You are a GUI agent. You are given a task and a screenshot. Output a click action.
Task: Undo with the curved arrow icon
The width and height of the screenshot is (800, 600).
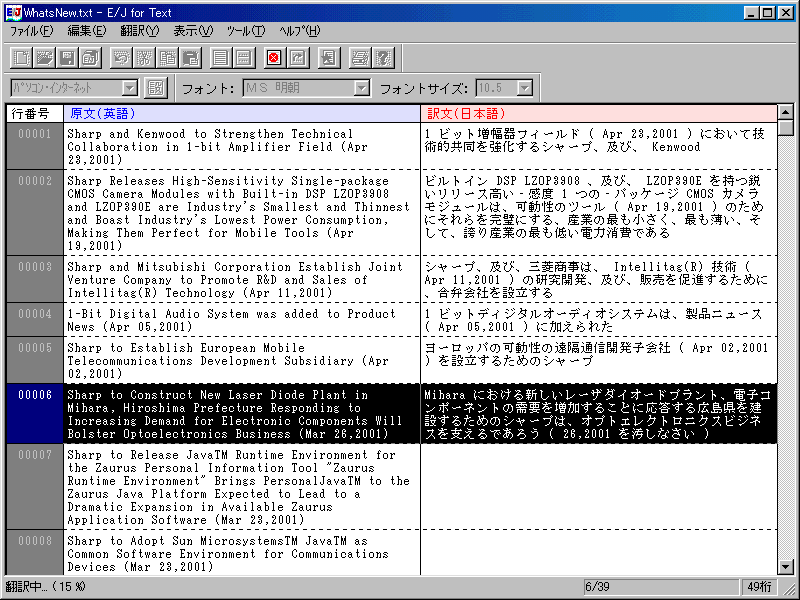tap(121, 58)
